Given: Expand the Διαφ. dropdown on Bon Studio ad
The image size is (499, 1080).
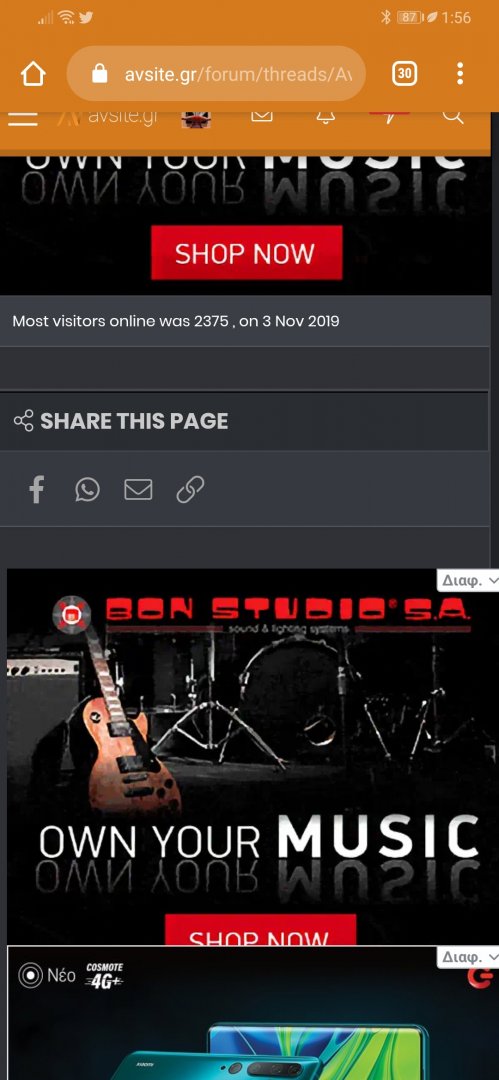Looking at the screenshot, I should coord(468,581).
